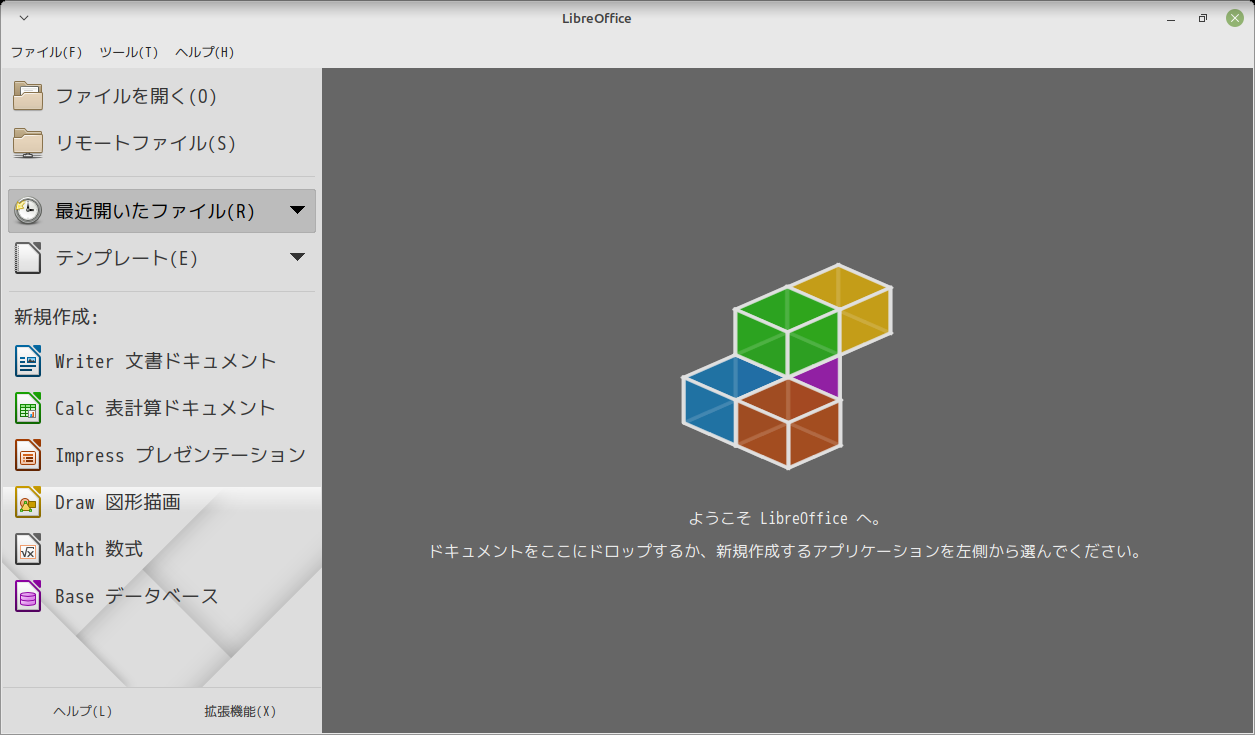
Task: Click the templates document icon
Action: pos(28,258)
